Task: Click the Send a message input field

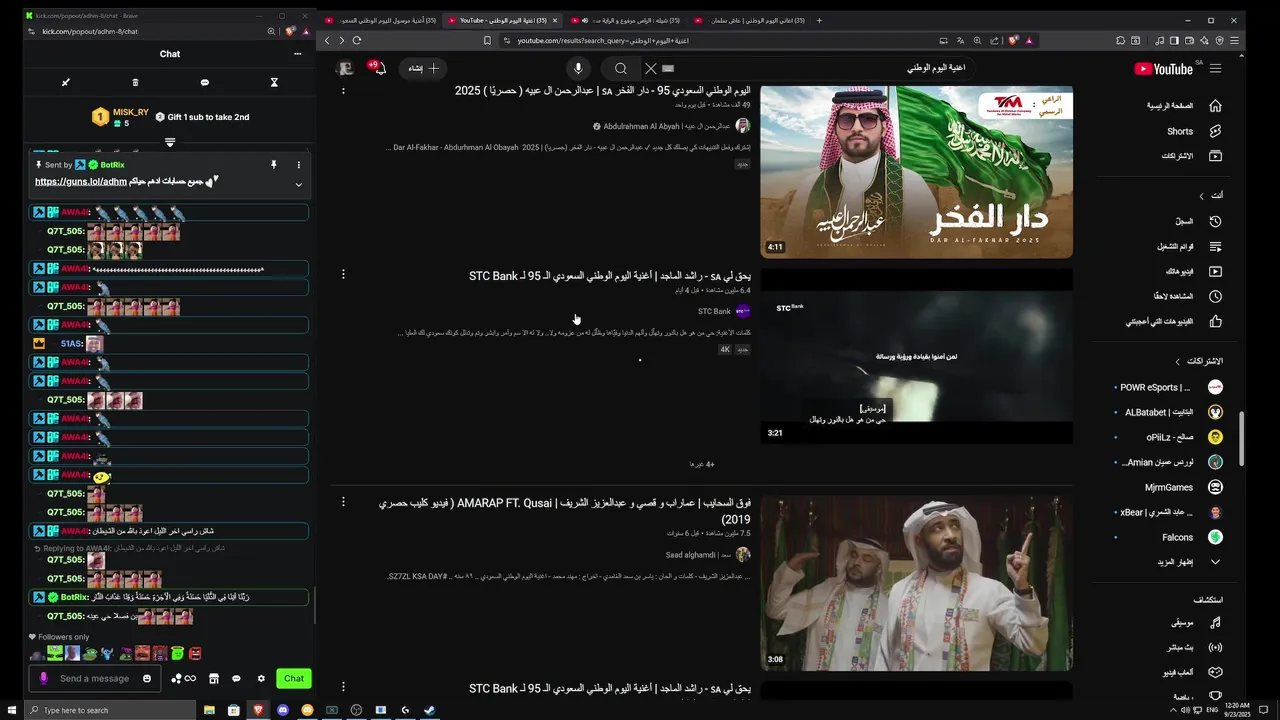Action: click(x=95, y=678)
